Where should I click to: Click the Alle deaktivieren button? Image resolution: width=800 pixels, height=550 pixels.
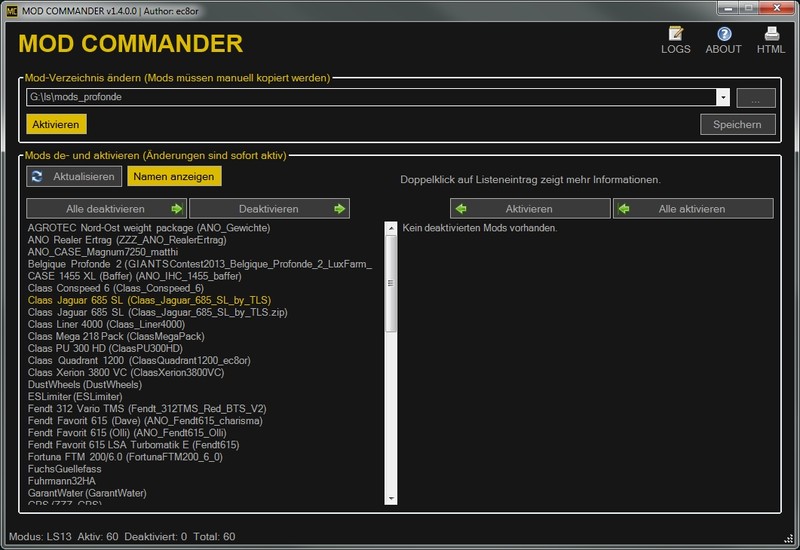tap(107, 209)
